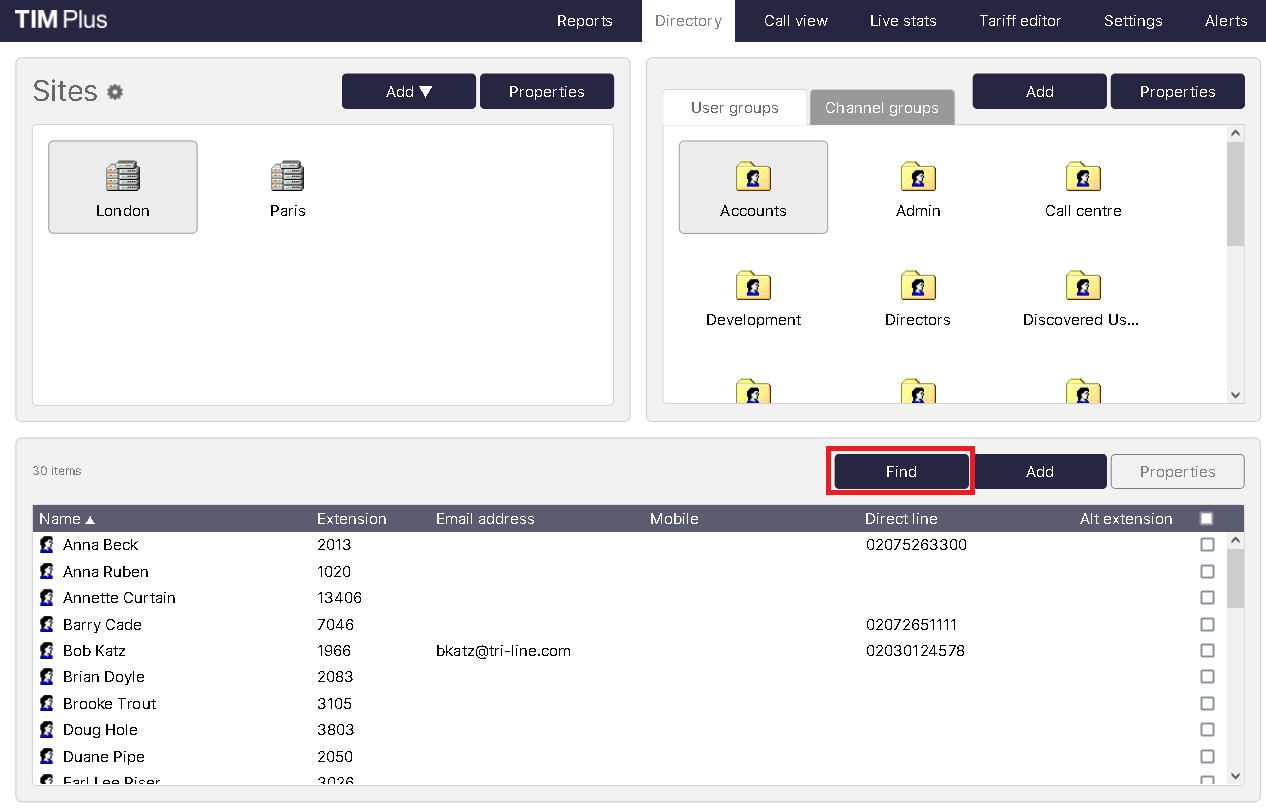The width and height of the screenshot is (1266, 810).
Task: Open the Tariff editor menu item
Action: 1020,21
